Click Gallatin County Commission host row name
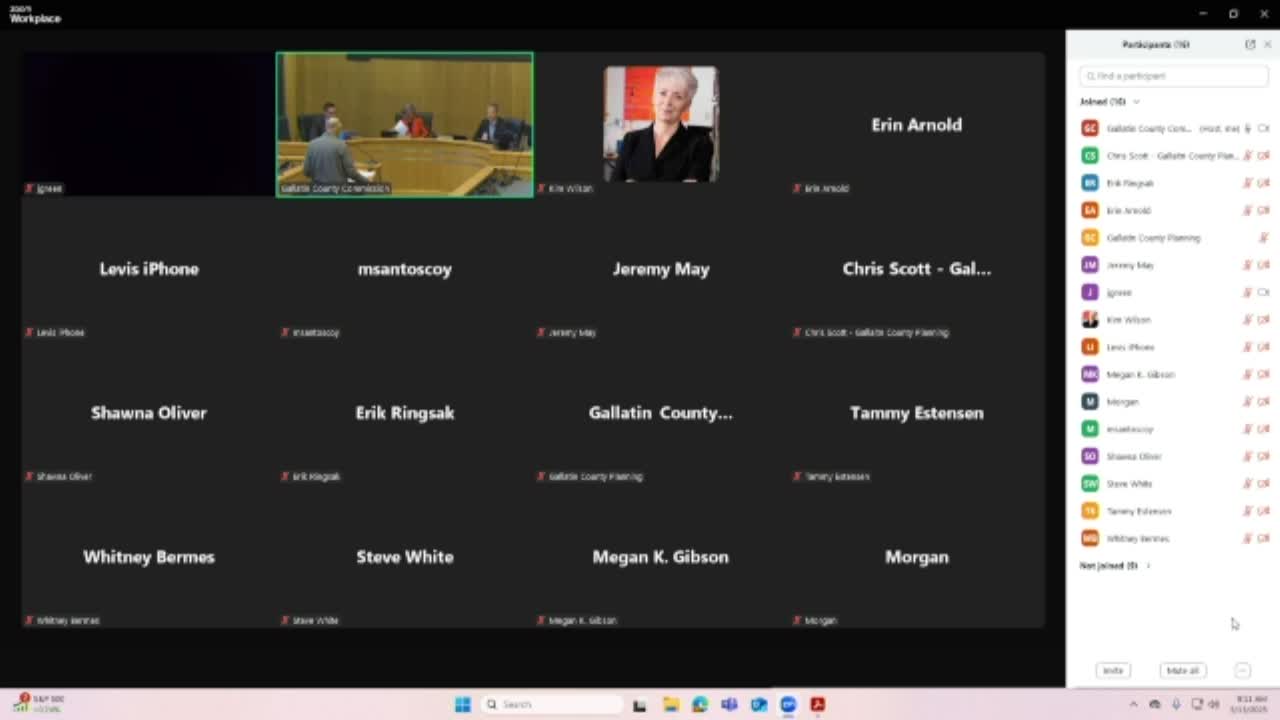This screenshot has height=720, width=1280. [1149, 129]
